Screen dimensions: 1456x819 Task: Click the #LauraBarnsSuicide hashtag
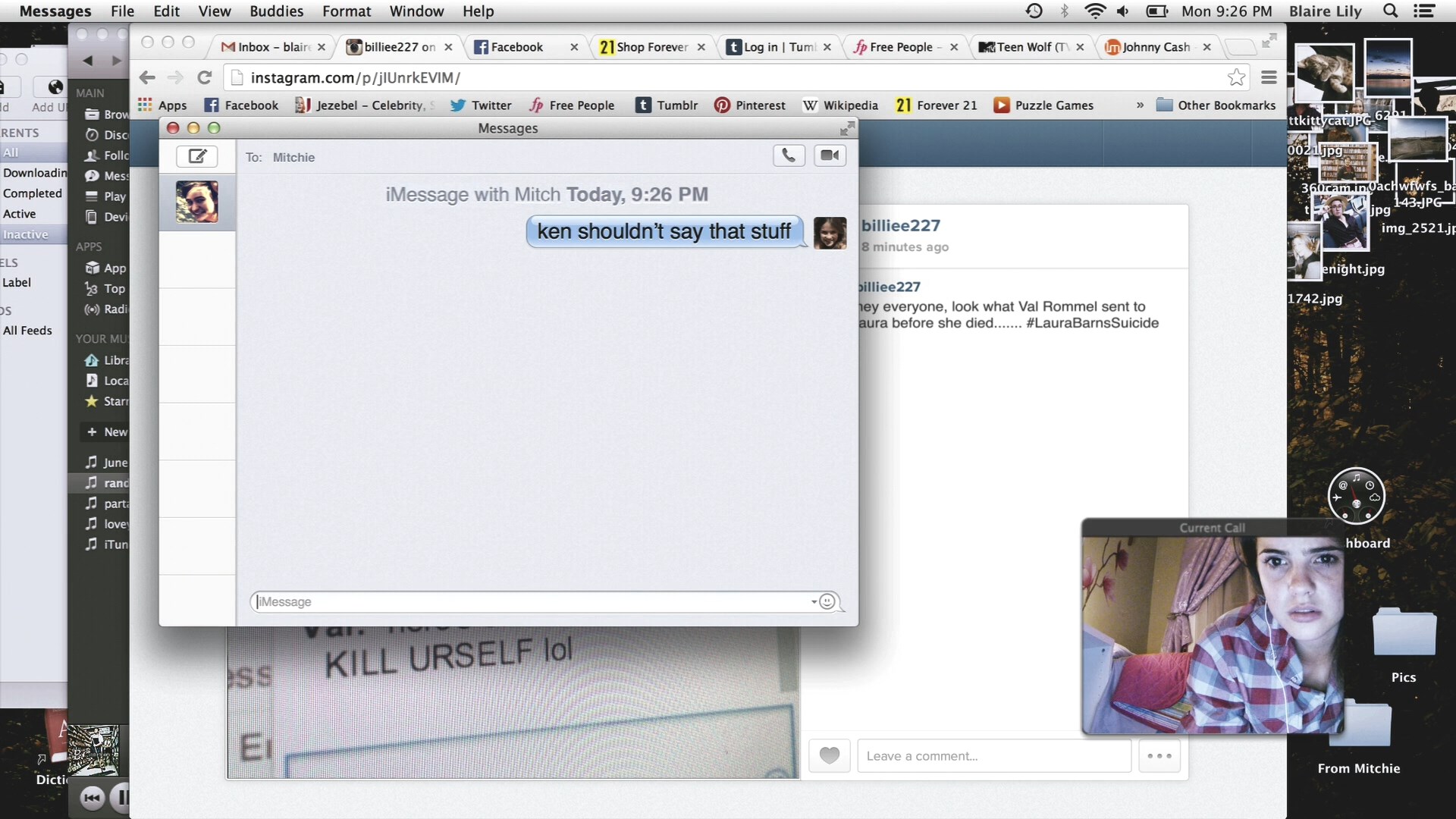(1092, 323)
